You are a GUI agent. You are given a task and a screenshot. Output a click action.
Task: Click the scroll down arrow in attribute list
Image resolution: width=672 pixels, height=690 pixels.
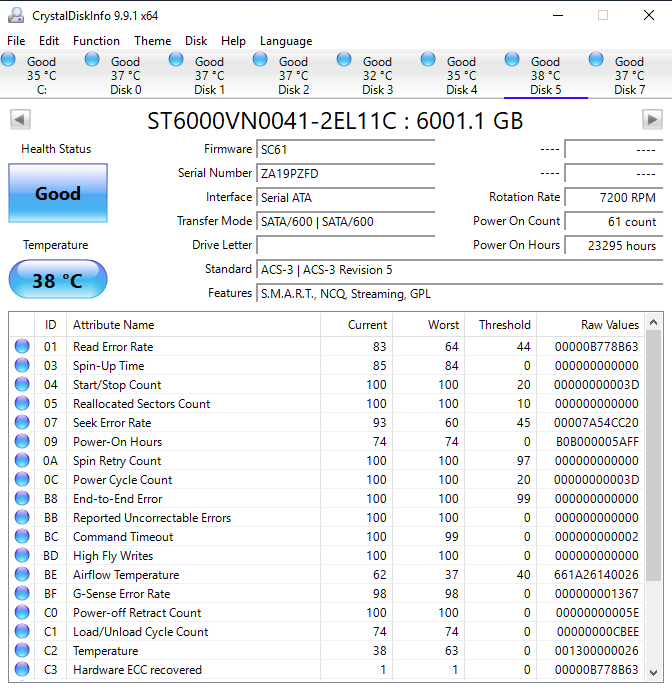pos(654,672)
